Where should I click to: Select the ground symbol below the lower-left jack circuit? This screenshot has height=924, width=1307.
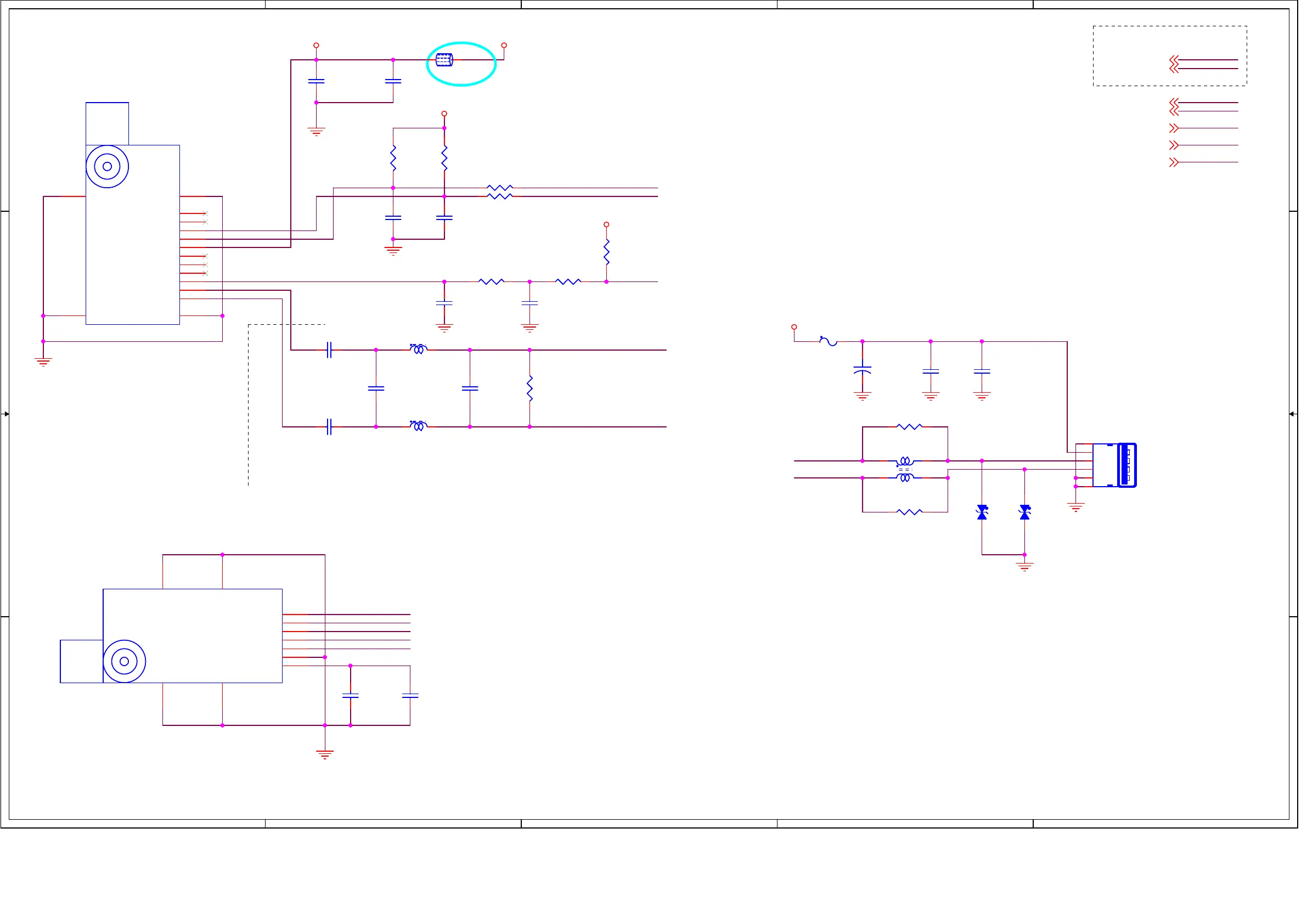[324, 754]
